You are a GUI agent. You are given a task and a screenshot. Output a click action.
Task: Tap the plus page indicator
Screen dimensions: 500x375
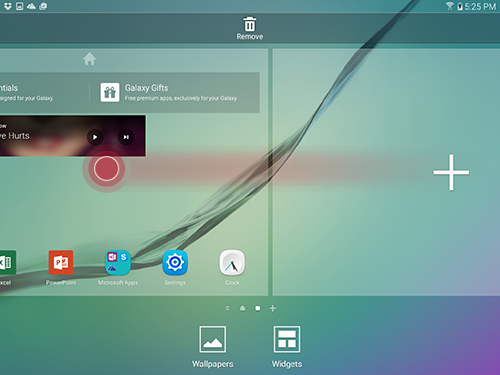pyautogui.click(x=273, y=308)
